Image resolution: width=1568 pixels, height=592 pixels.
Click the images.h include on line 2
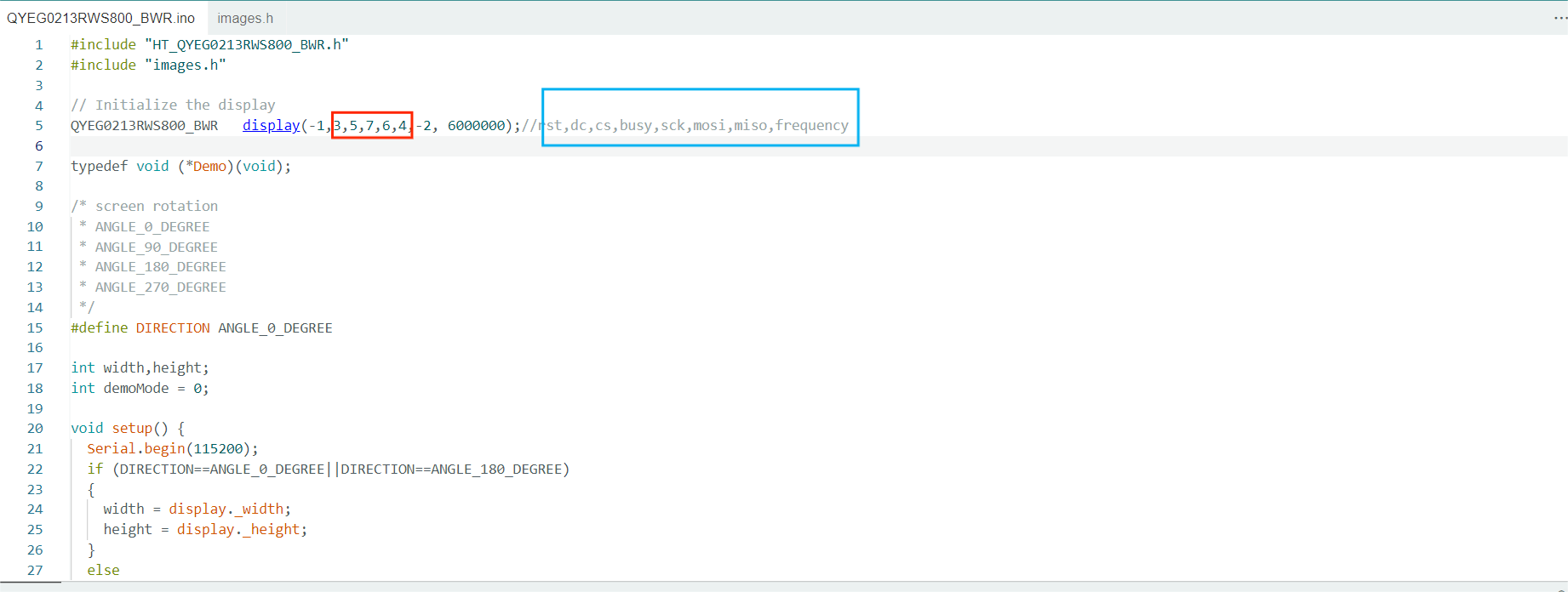pos(185,65)
